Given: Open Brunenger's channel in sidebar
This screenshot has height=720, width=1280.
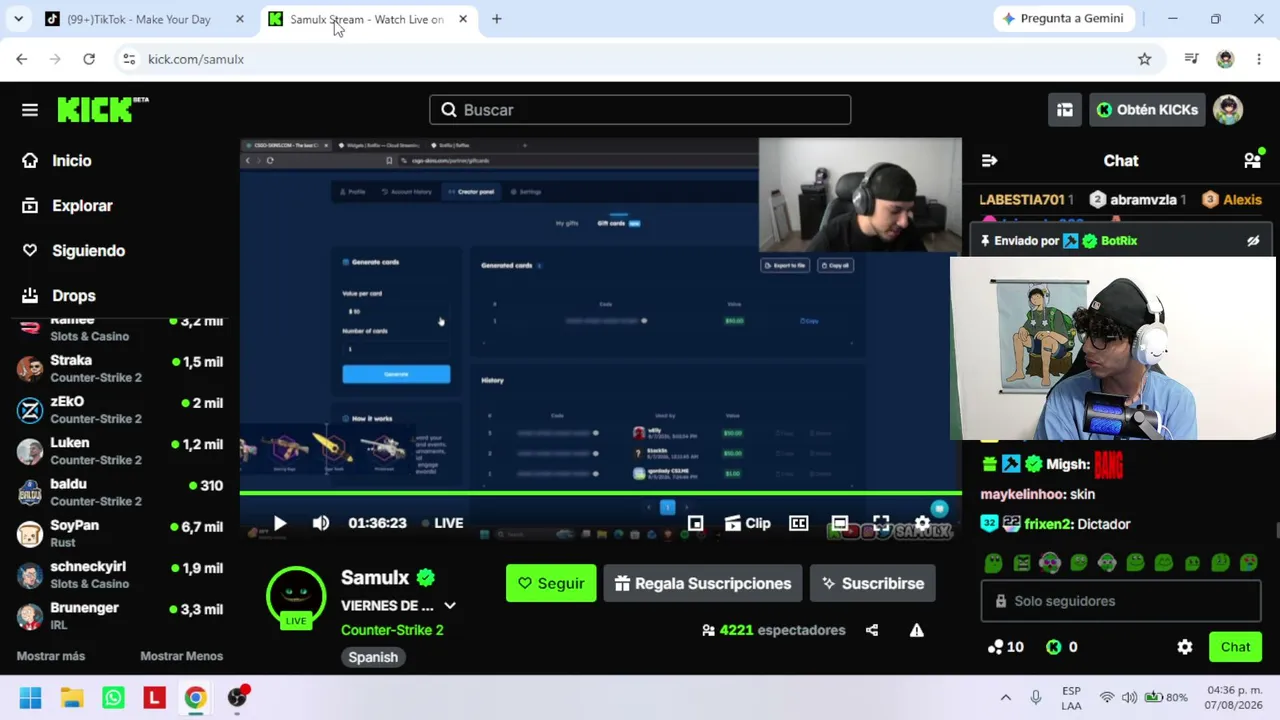Looking at the screenshot, I should tap(120, 616).
